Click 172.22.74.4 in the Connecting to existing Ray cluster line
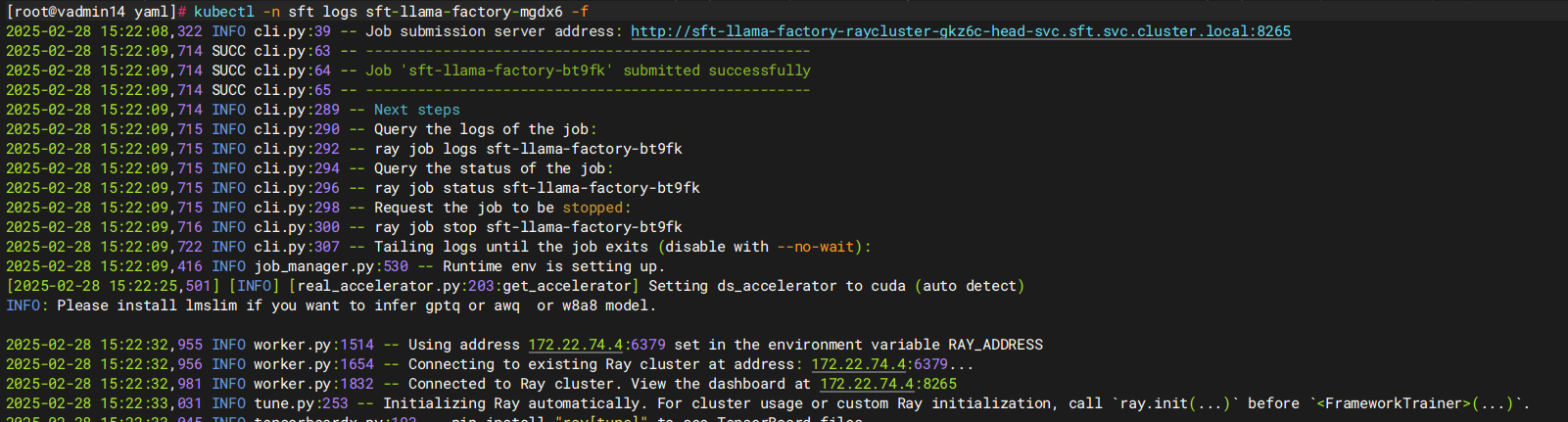 (858, 364)
